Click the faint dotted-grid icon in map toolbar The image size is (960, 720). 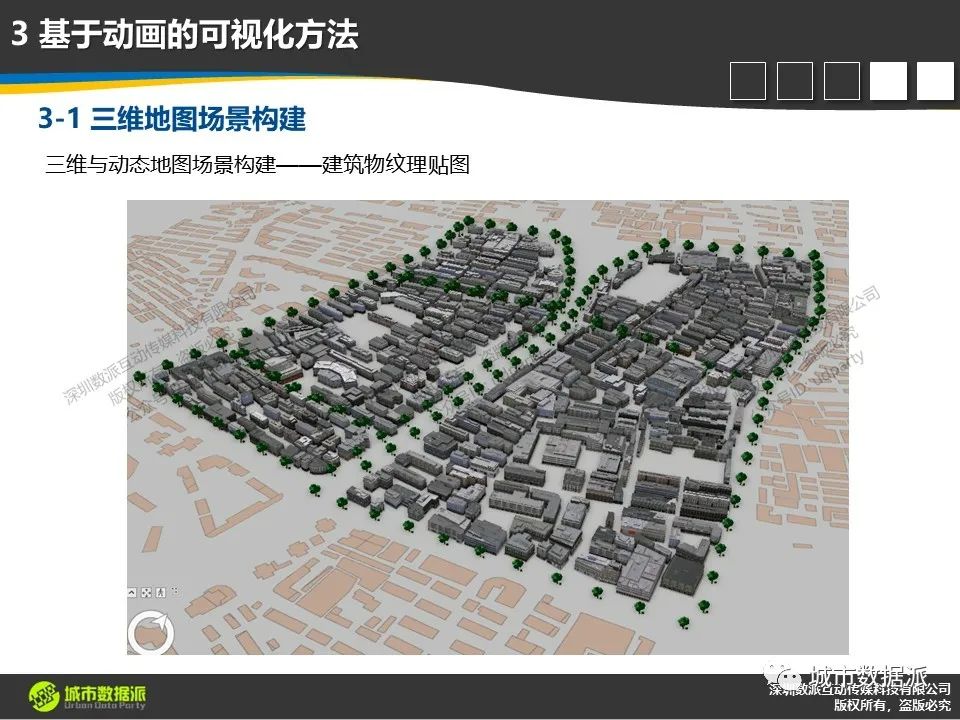tap(176, 591)
